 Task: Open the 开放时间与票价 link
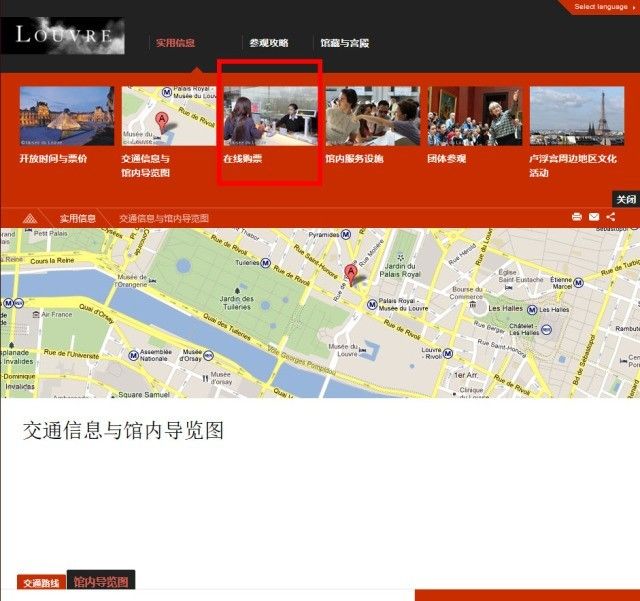[x=53, y=158]
